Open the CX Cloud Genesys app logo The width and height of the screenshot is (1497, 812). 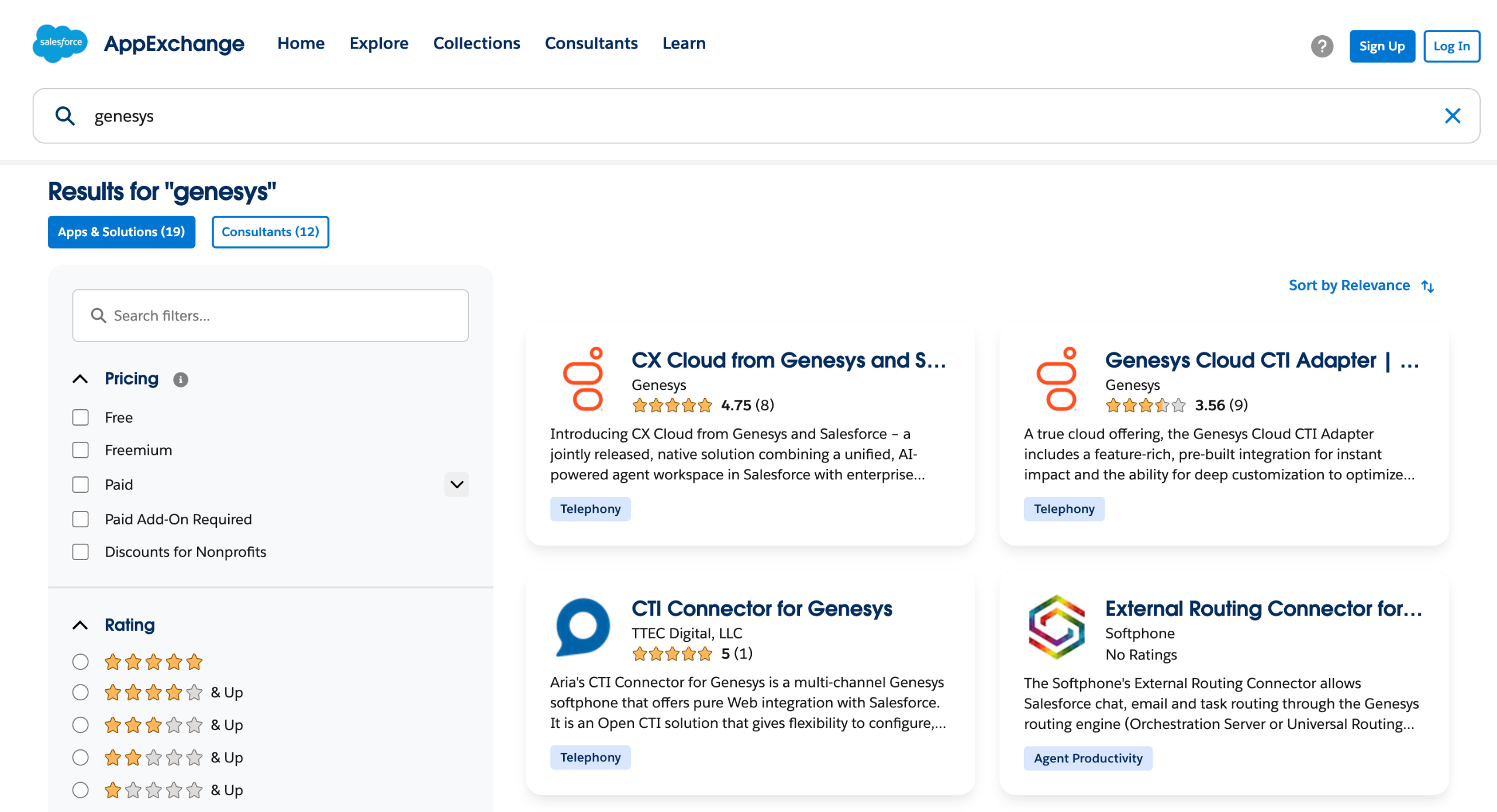pos(583,379)
